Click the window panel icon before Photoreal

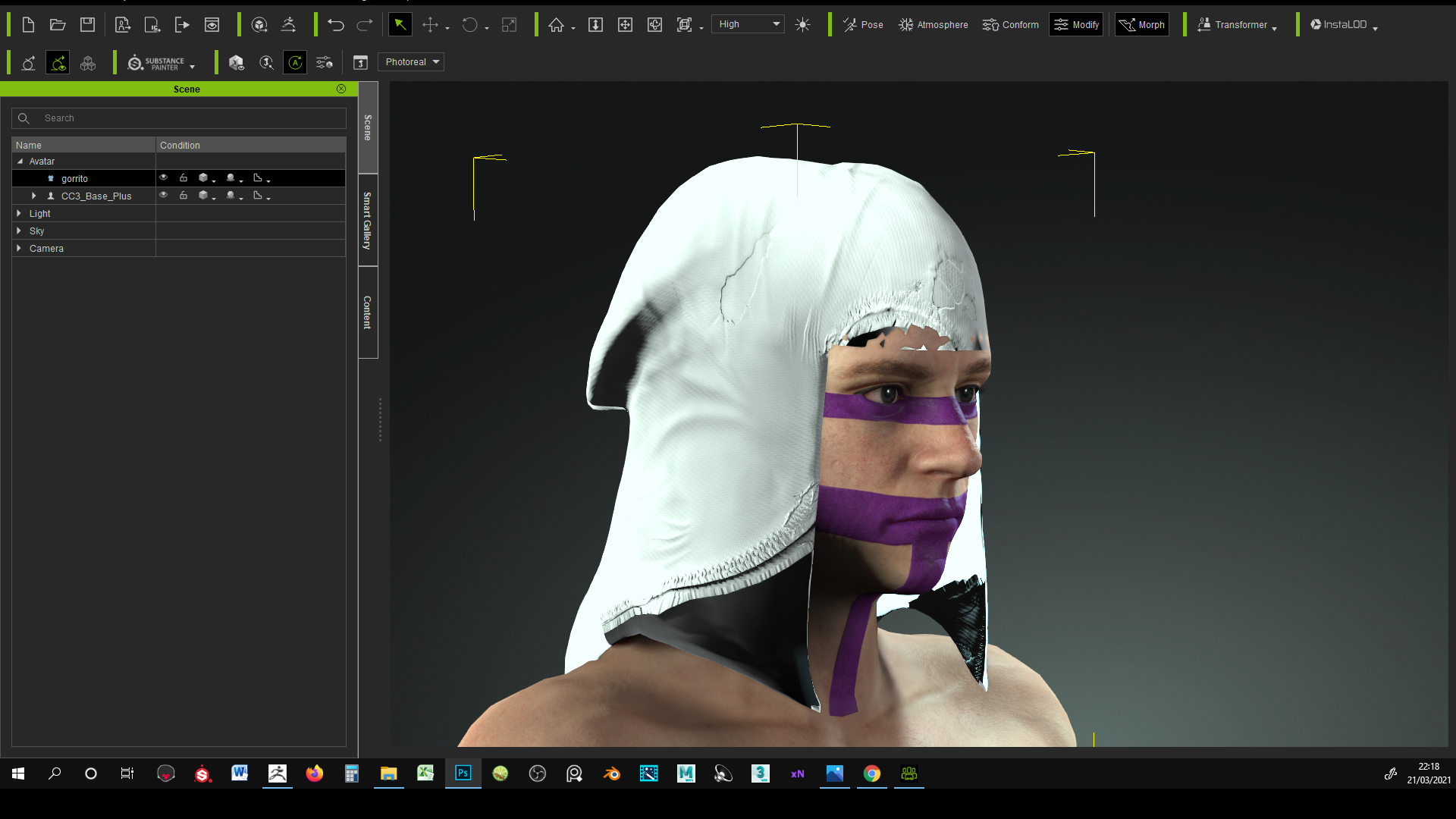[x=361, y=63]
